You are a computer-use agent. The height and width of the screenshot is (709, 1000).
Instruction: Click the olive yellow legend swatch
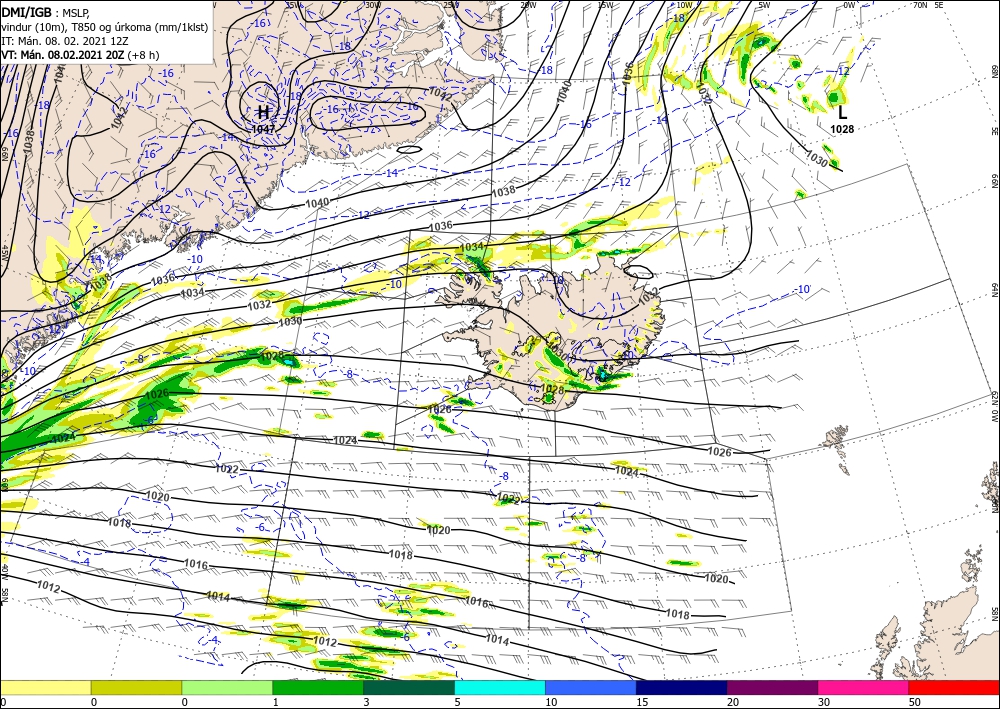[136, 687]
